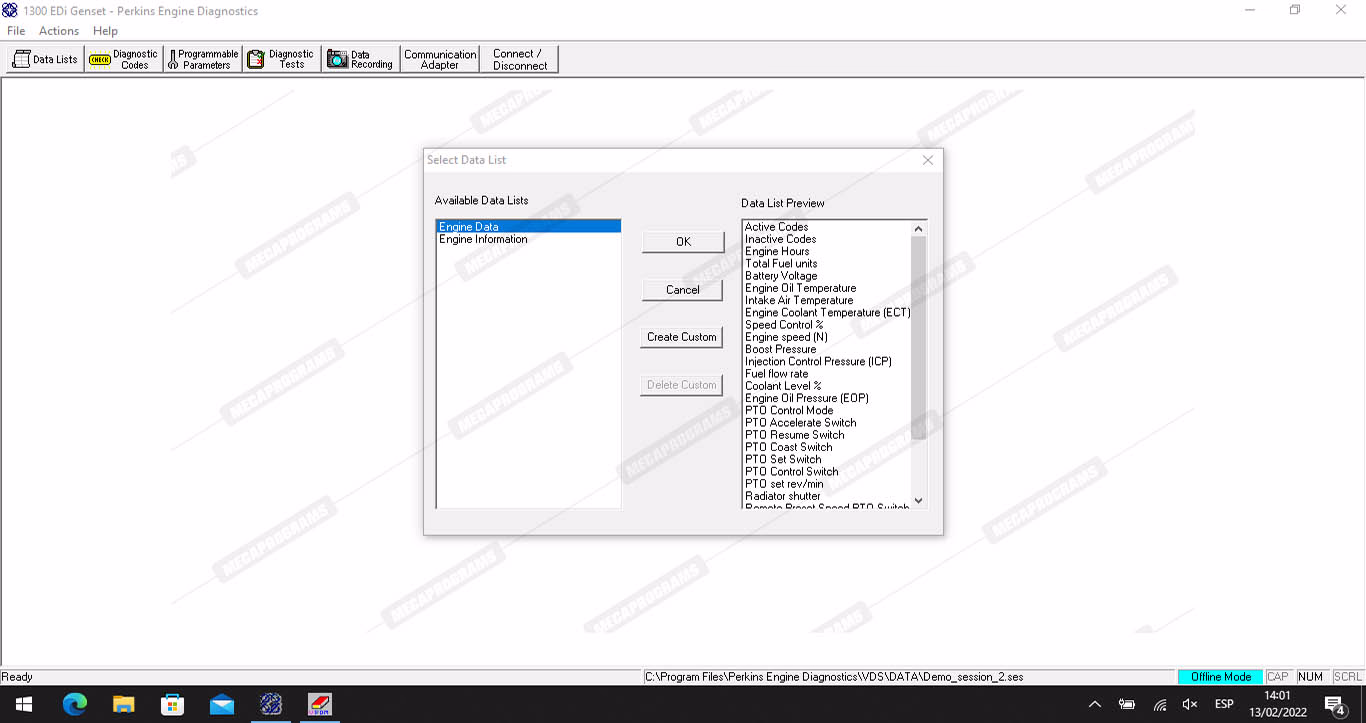Viewport: 1366px width, 723px height.
Task: Select the Engine Data list entry
Action: point(470,227)
